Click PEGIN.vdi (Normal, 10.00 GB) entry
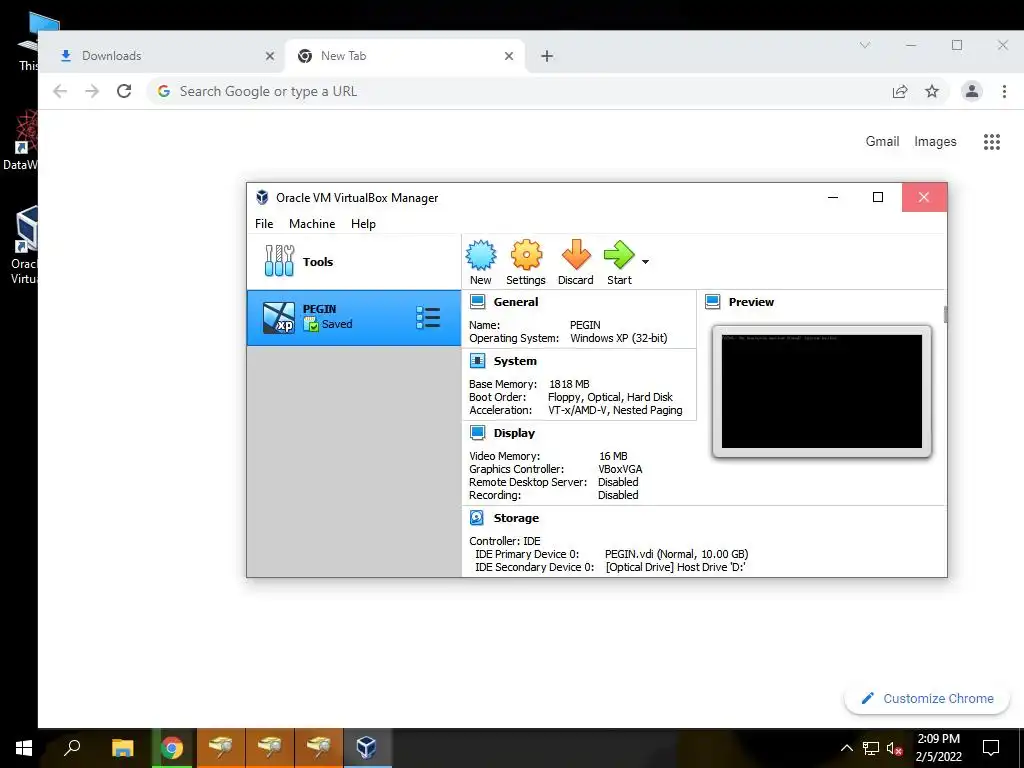 click(x=676, y=554)
